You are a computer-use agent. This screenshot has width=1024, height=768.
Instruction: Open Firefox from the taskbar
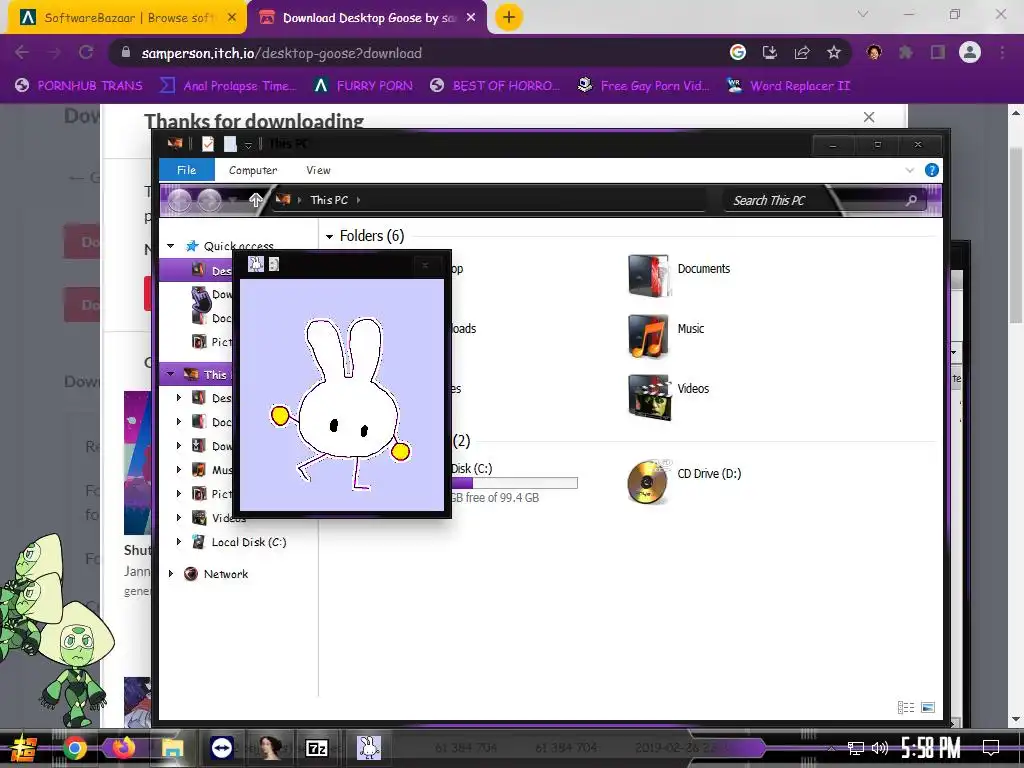click(x=123, y=748)
